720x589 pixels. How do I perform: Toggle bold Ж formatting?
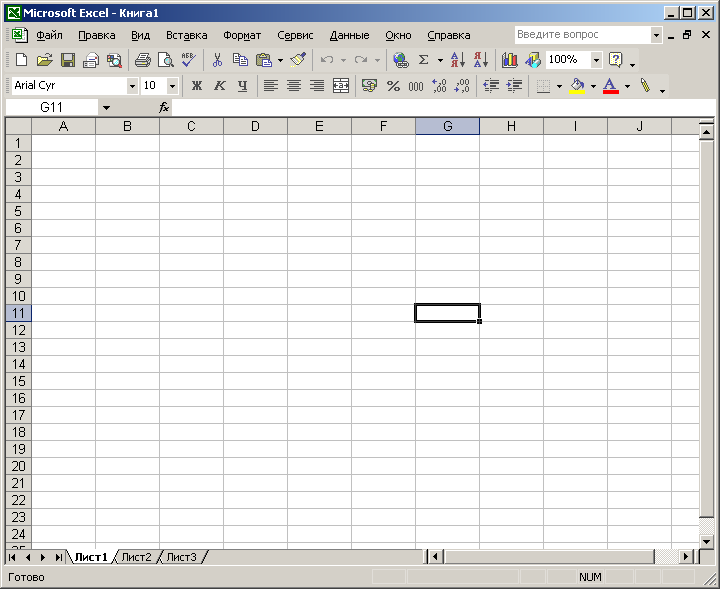197,86
